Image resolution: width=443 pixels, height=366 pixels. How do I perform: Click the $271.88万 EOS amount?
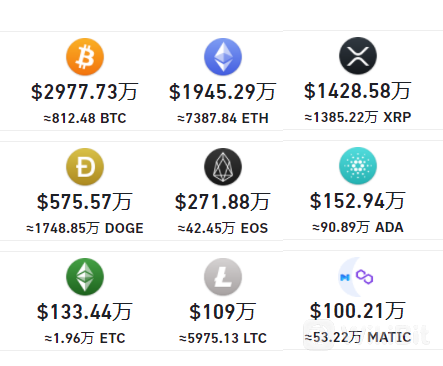tap(223, 202)
